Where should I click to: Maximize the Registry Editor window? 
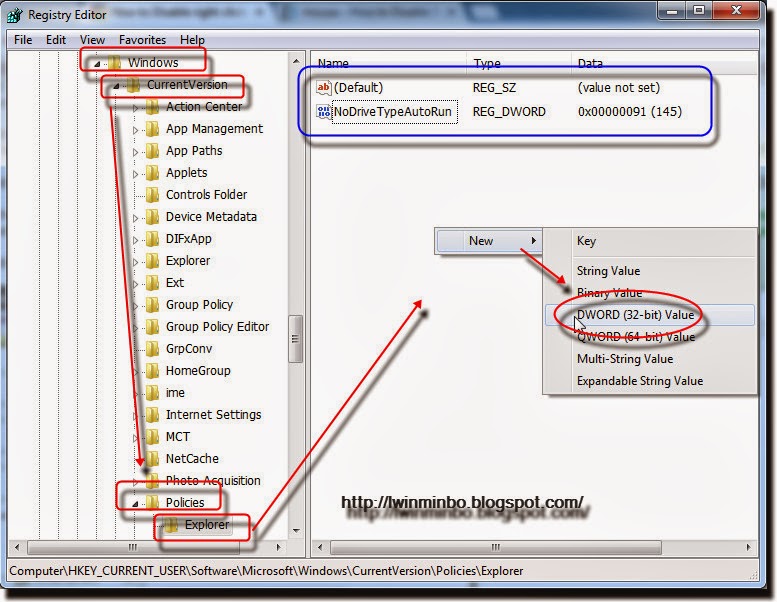pyautogui.click(x=699, y=10)
